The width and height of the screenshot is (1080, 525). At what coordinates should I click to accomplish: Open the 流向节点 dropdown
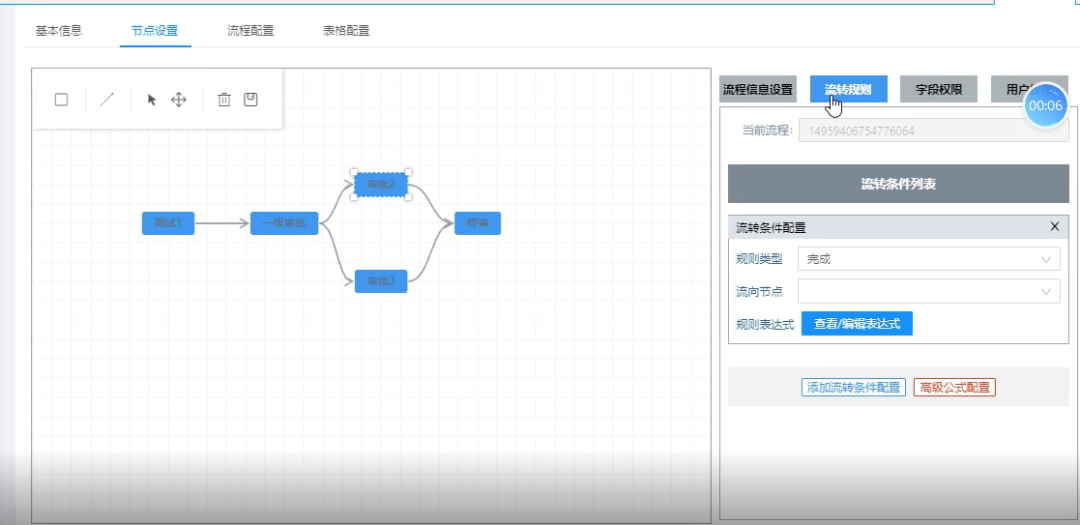(929, 292)
